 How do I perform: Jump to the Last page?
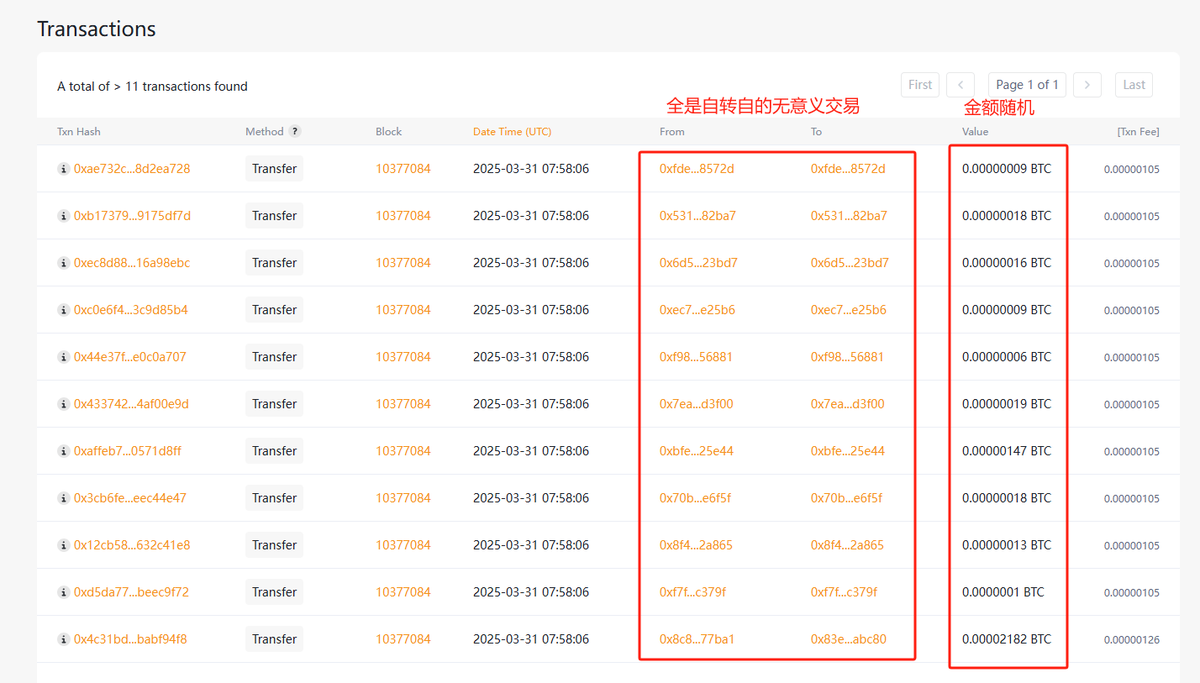[1134, 85]
